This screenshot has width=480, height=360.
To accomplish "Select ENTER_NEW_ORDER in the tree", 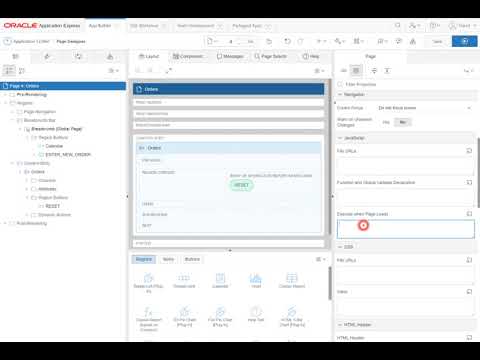I will pyautogui.click(x=68, y=154).
